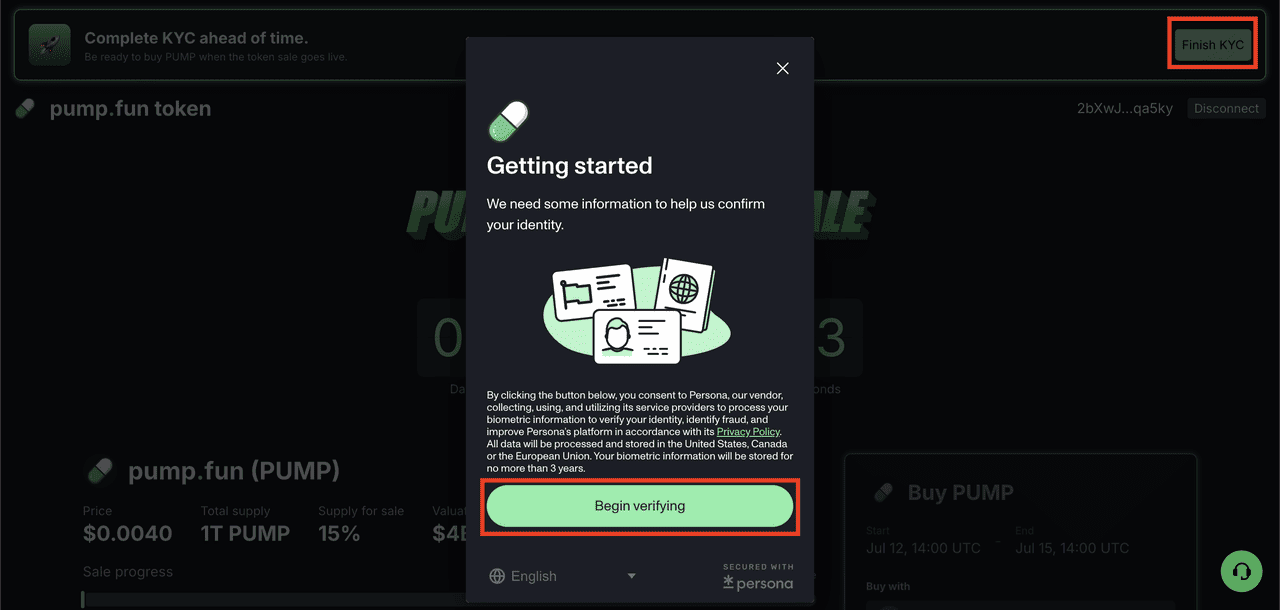
Task: Open the Privacy Policy link
Action: click(x=748, y=431)
